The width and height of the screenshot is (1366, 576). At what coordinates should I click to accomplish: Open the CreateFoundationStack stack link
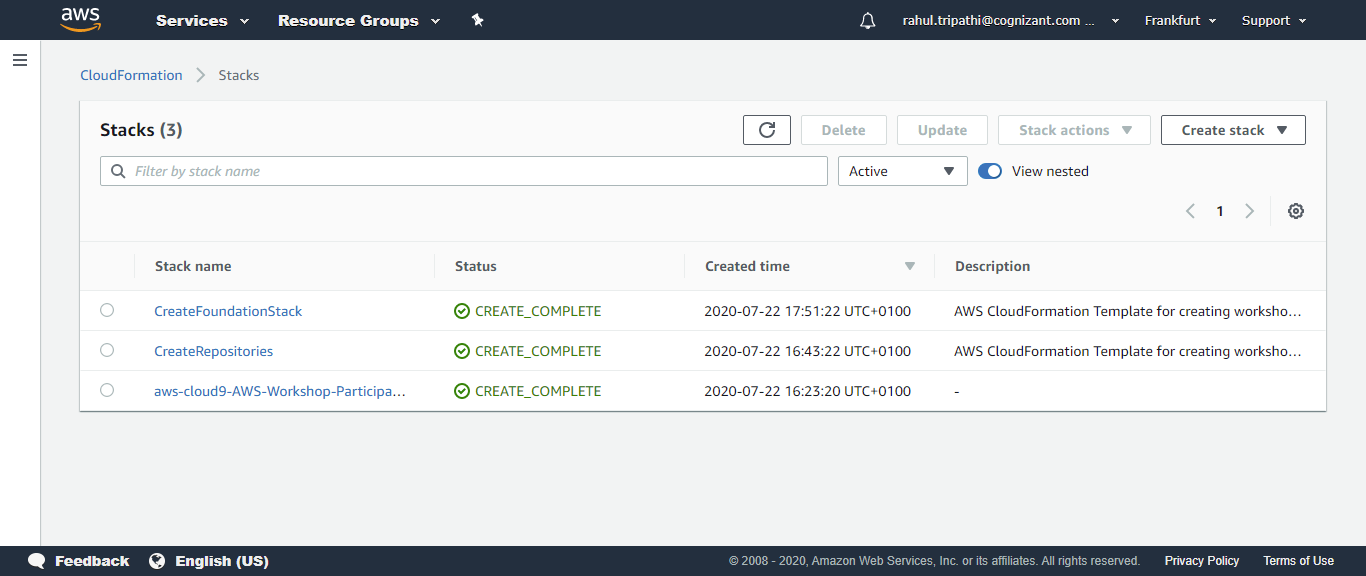[228, 311]
